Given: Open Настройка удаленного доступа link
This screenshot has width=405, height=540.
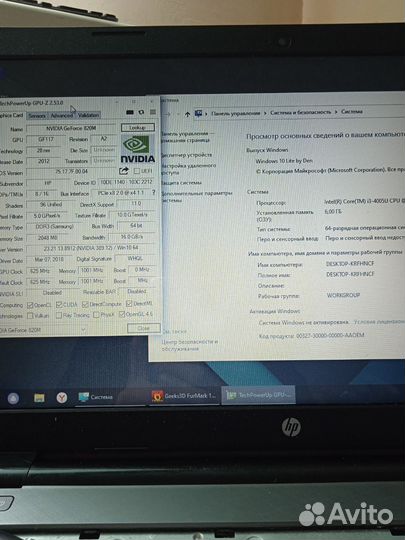Looking at the screenshot, I should pyautogui.click(x=188, y=169).
